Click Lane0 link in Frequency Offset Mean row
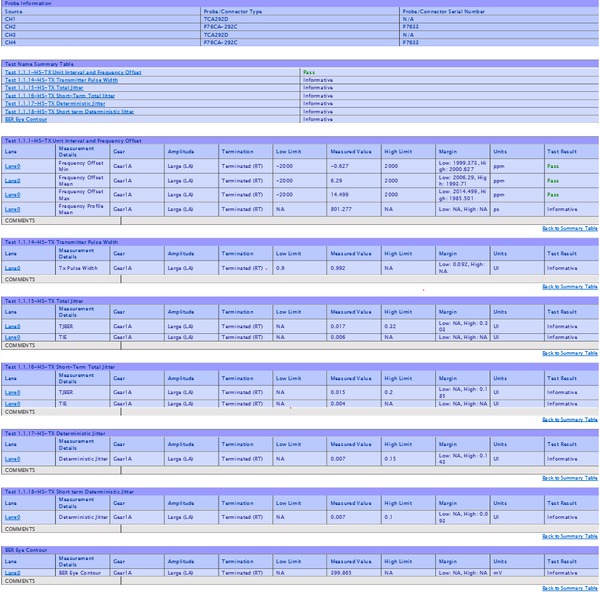The image size is (600, 593). 12,180
